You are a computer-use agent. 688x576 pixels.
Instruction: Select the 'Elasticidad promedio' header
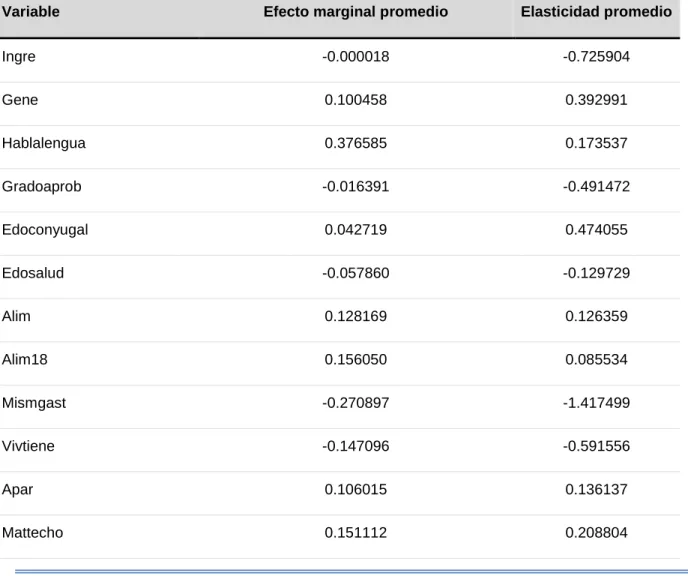point(596,12)
